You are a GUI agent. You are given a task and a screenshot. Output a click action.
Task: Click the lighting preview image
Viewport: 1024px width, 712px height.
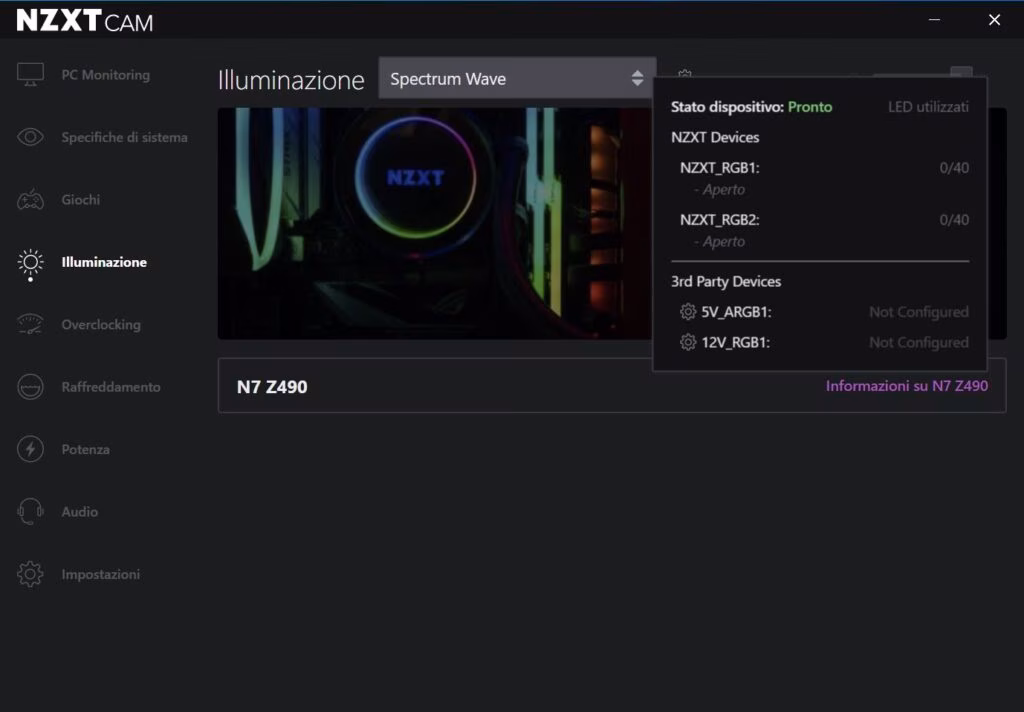435,223
